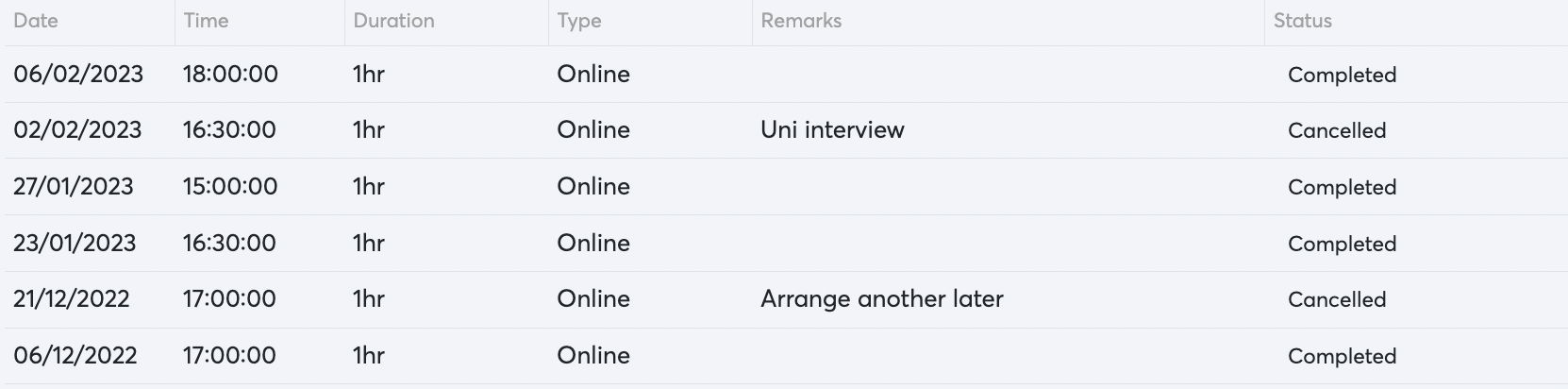Click the "Uni interview" remark
This screenshot has height=389, width=1568.
[832, 130]
